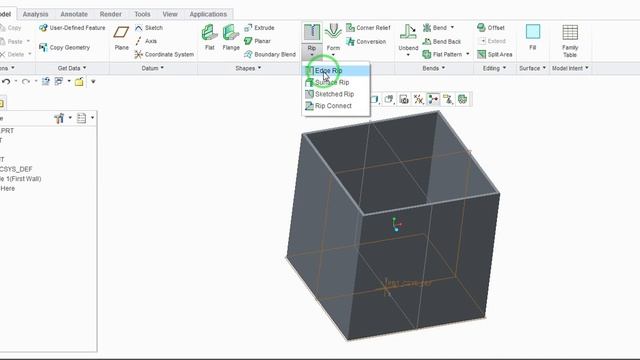
Task: Add a Coordinate System
Action: coord(164,54)
